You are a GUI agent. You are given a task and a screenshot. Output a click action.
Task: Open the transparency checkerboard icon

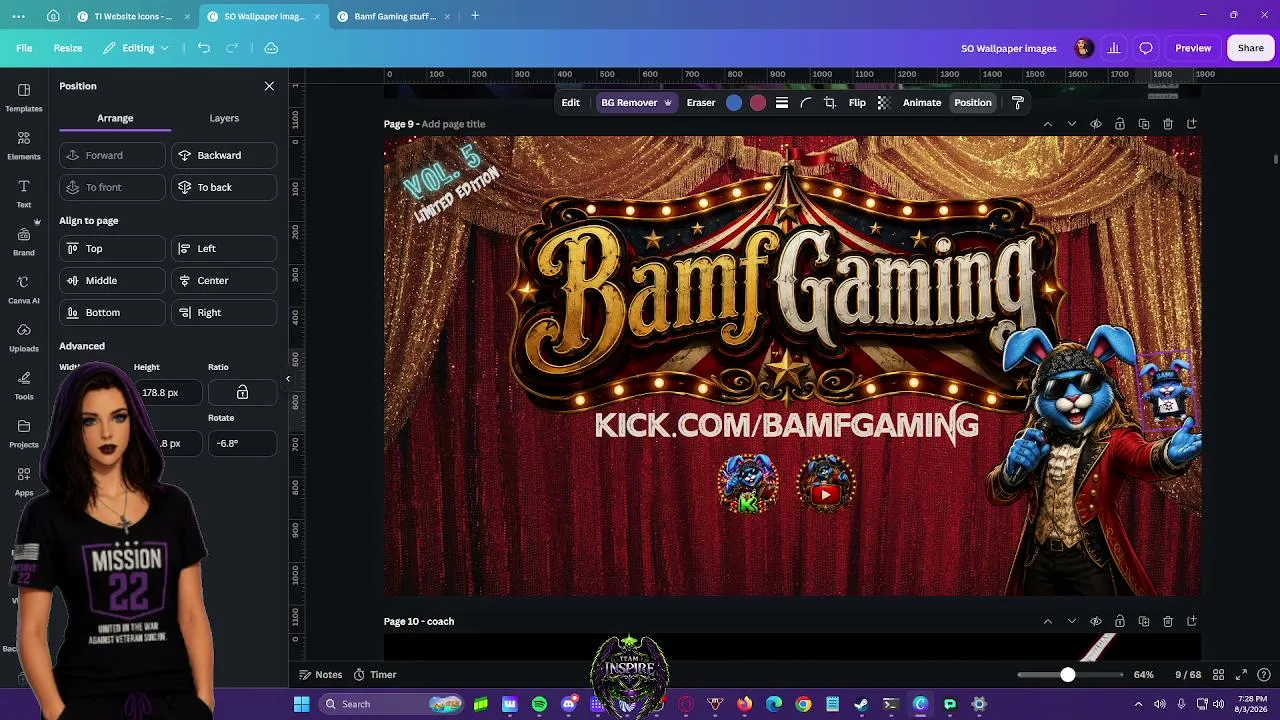[884, 103]
